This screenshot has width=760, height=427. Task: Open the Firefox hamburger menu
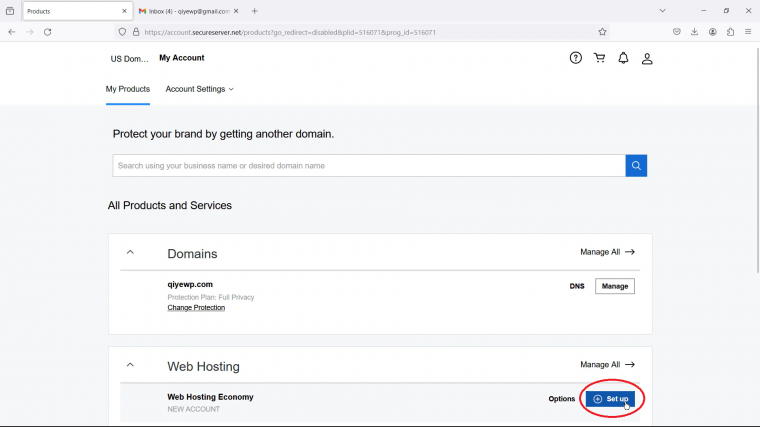[748, 32]
